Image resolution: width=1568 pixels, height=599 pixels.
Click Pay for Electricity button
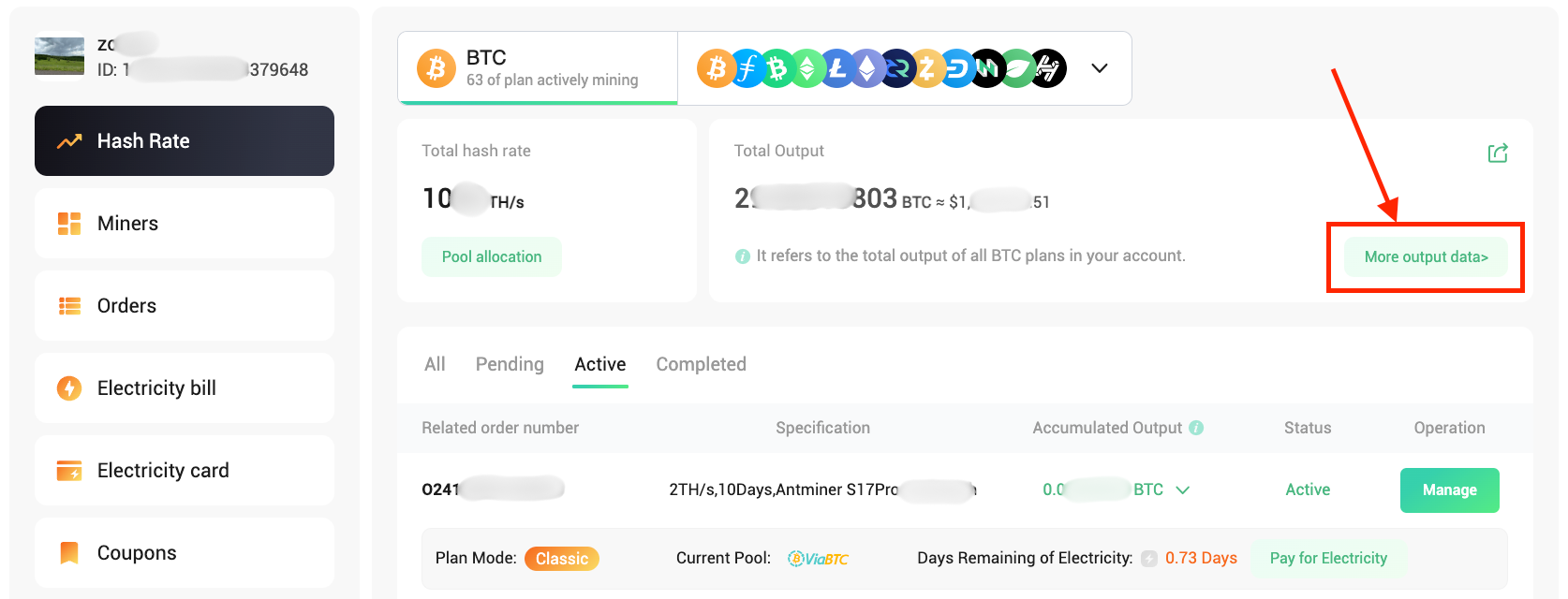coord(1328,558)
